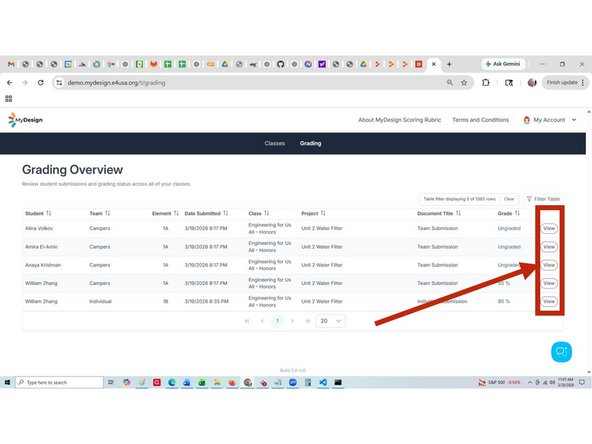This screenshot has height=444, width=592.
Task: Open browser extensions puzzle icon
Action: tap(486, 83)
